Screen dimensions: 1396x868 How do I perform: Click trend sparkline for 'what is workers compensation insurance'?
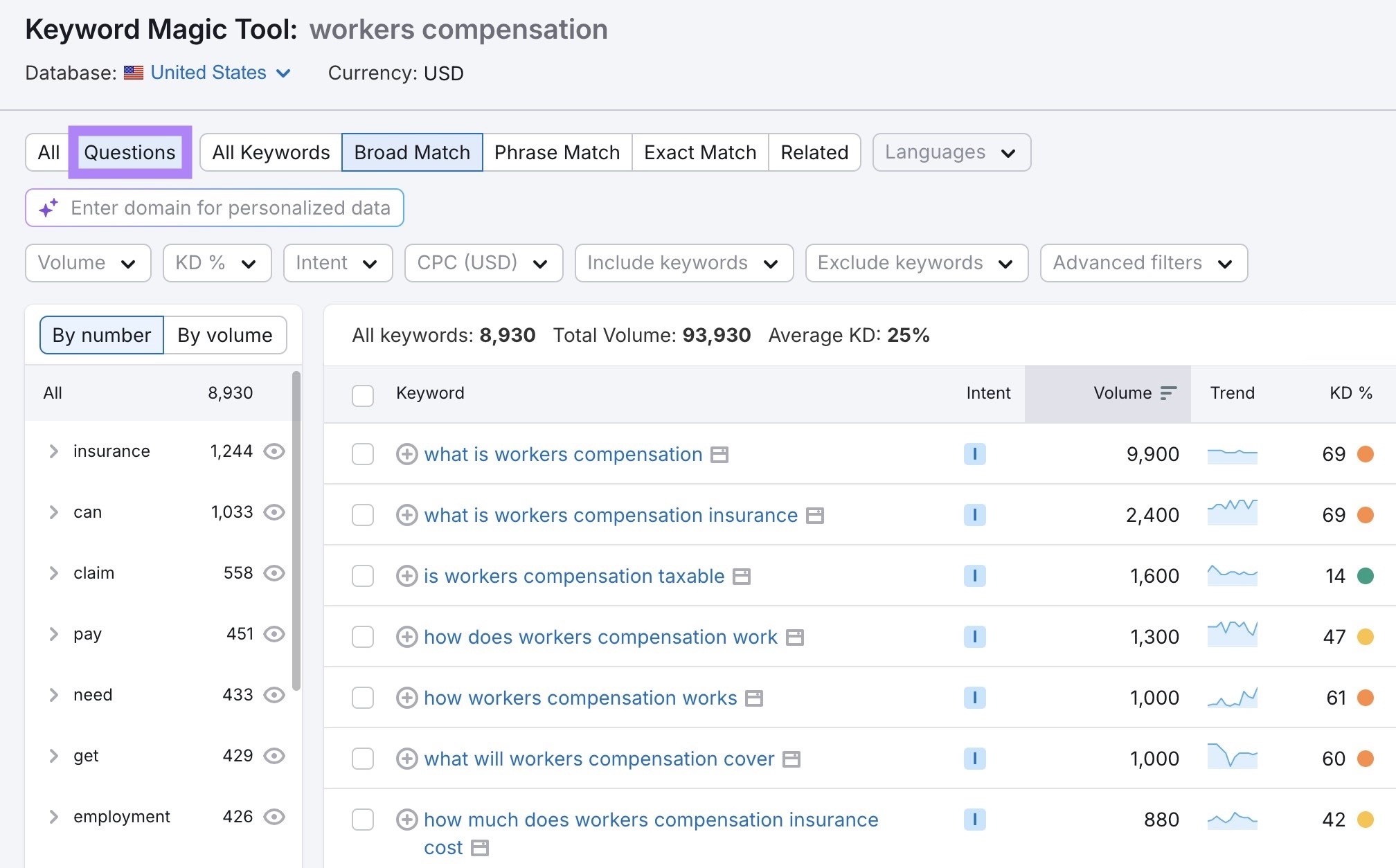[x=1232, y=512]
